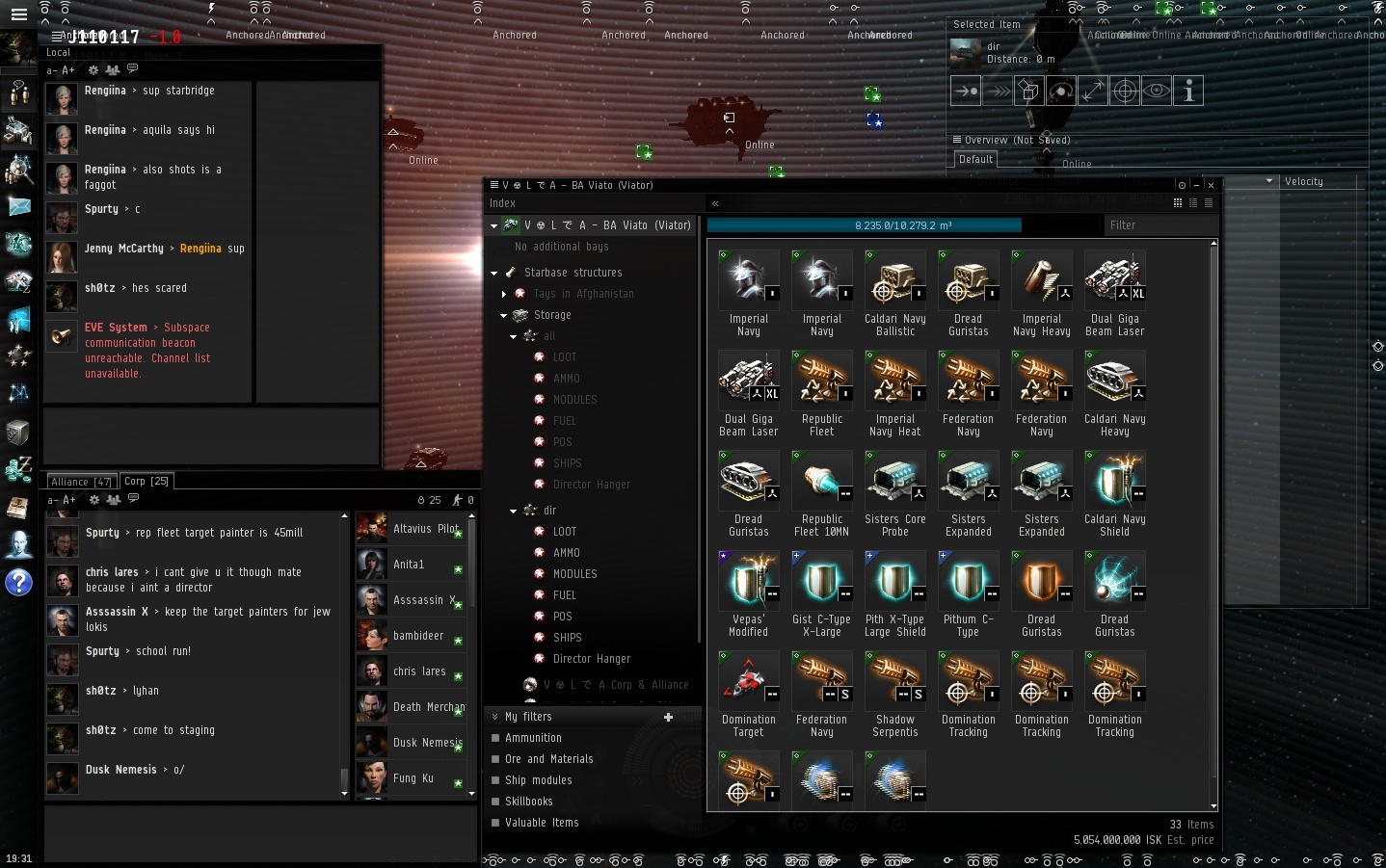Image resolution: width=1386 pixels, height=868 pixels.
Task: Click the Approach icon in Selected Item
Action: click(x=965, y=92)
